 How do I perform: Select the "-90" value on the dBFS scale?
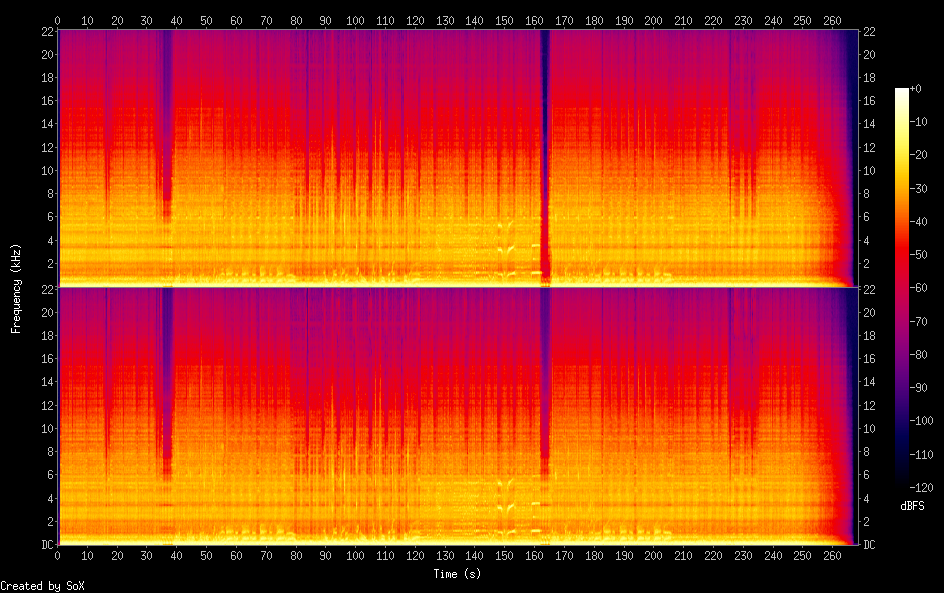tap(919, 388)
